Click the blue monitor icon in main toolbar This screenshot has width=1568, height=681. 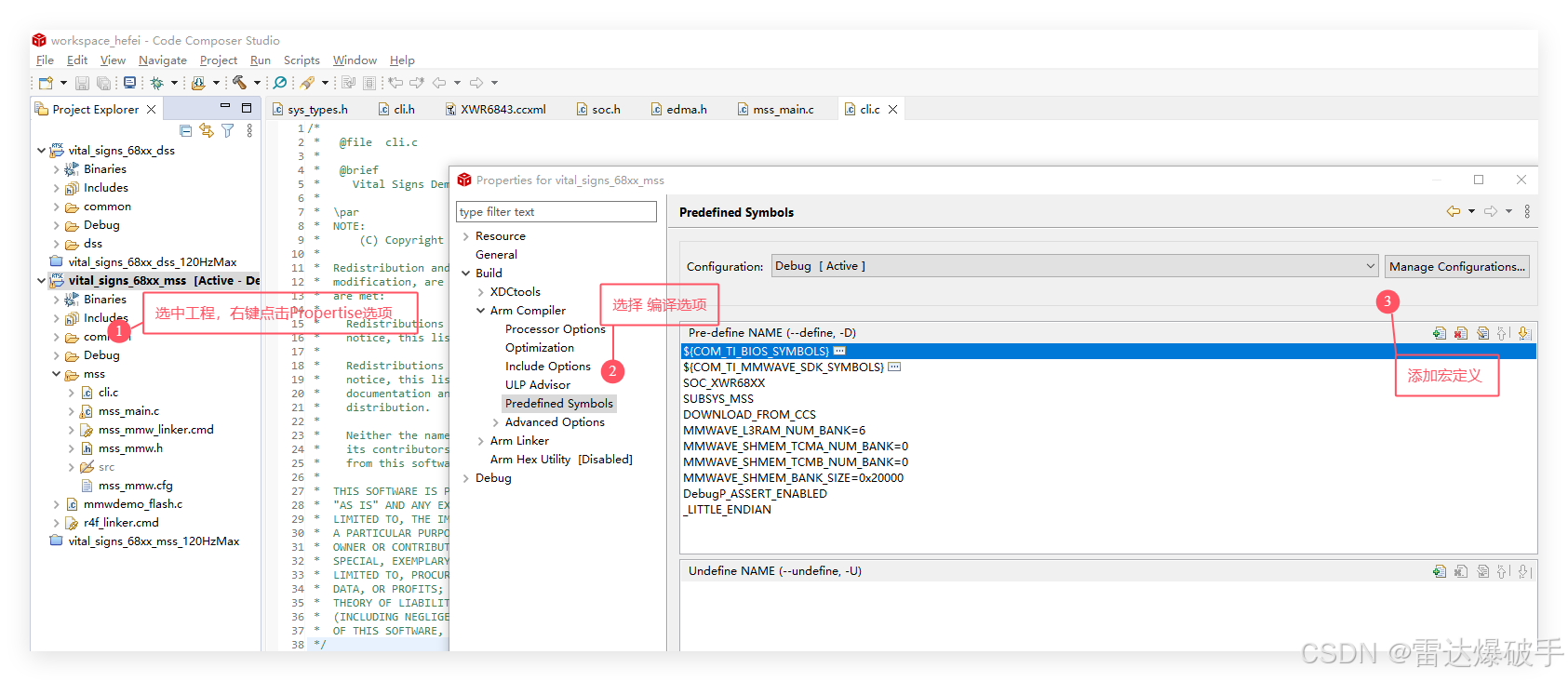[129, 82]
